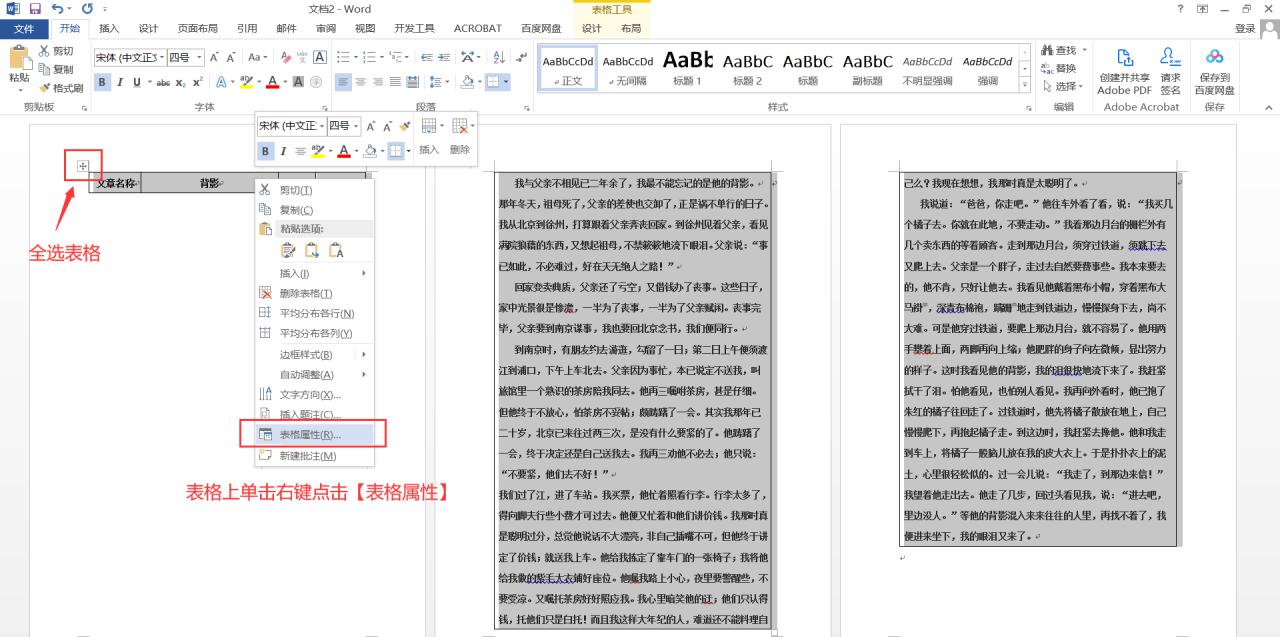Image resolution: width=1280 pixels, height=637 pixels.
Task: Expand the styles gallery More arrow
Action: click(1025, 83)
